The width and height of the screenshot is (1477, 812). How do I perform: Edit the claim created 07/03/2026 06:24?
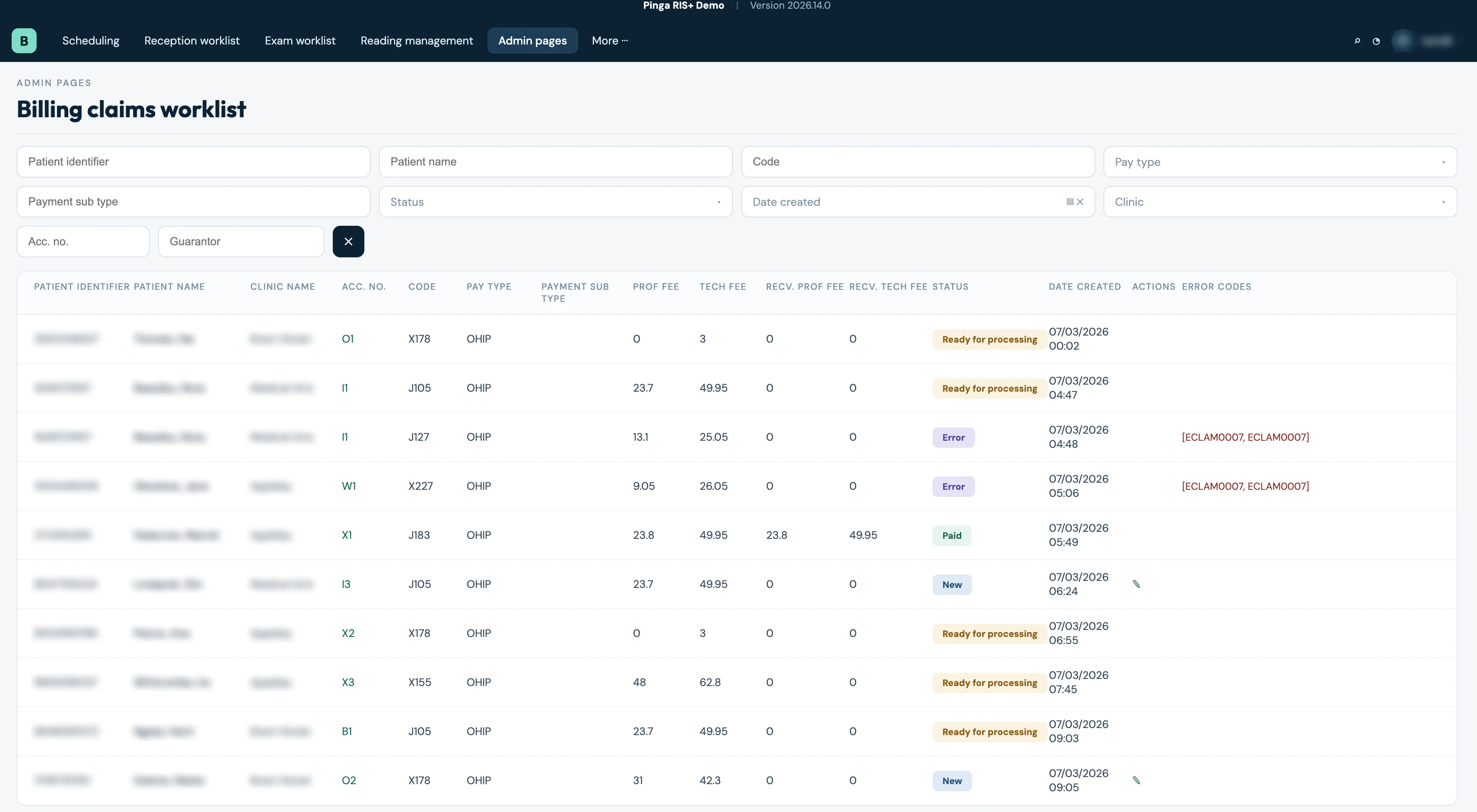1136,584
